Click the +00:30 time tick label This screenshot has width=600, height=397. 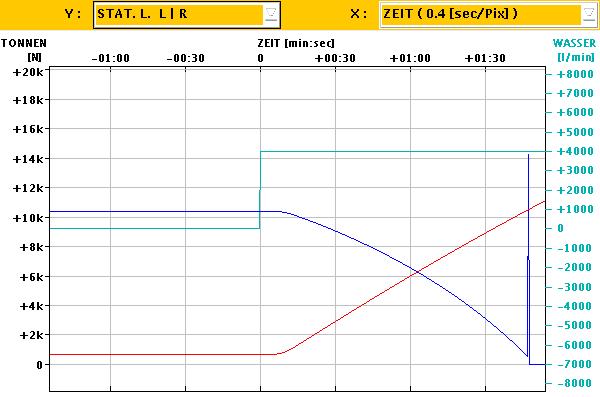[335, 58]
